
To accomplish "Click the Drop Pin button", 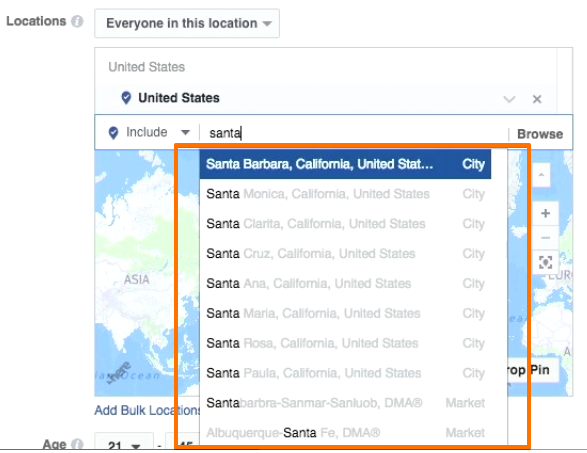I will pos(532,370).
